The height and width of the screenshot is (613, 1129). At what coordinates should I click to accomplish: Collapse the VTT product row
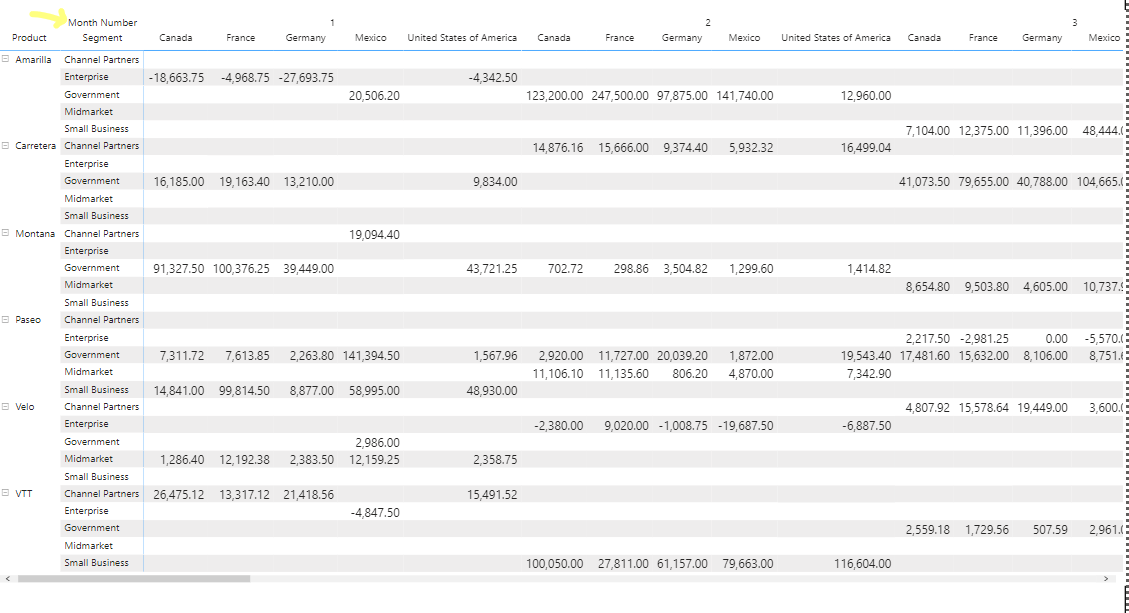click(6, 493)
